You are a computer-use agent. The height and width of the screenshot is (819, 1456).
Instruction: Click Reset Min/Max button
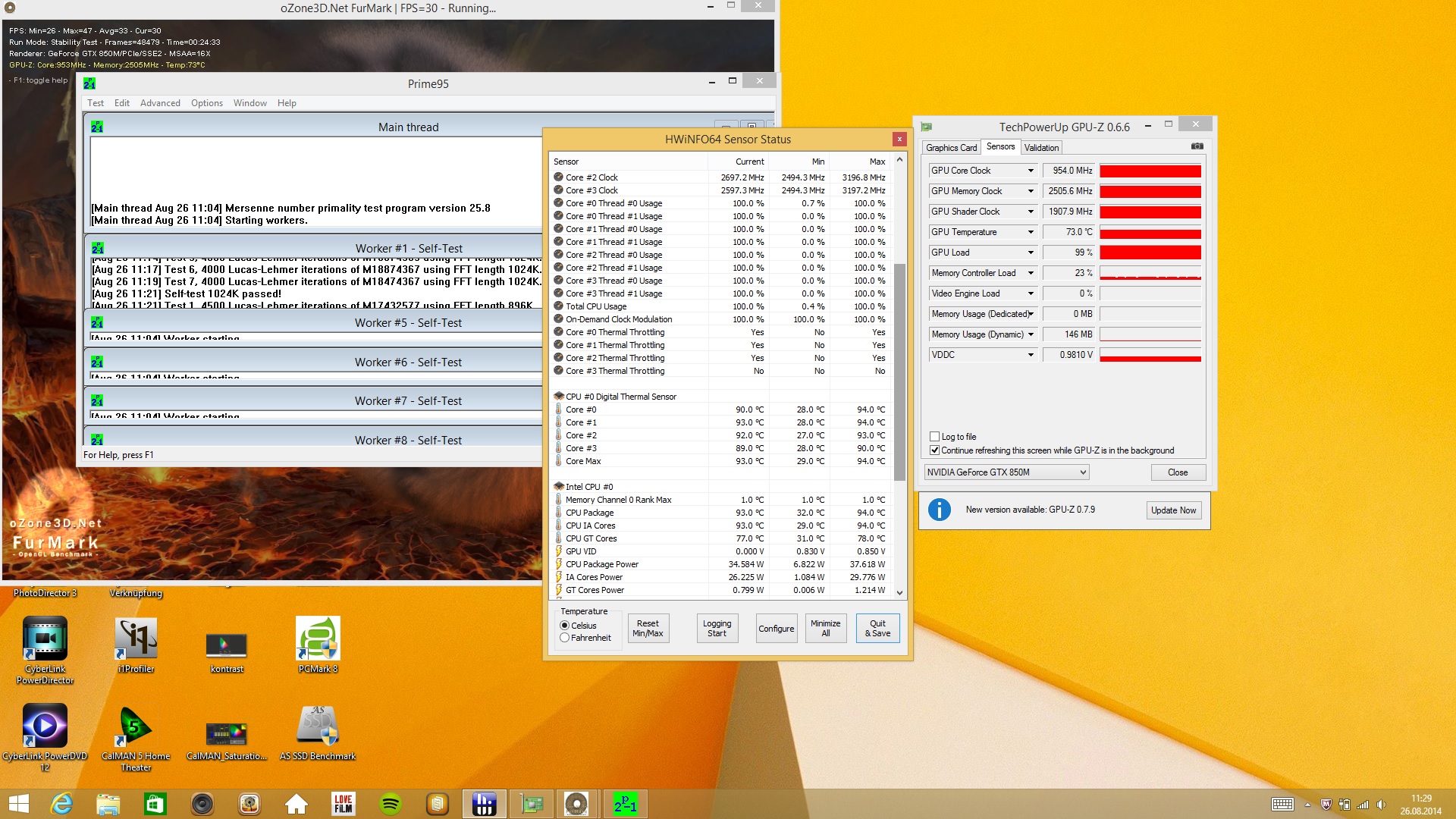[x=648, y=629]
